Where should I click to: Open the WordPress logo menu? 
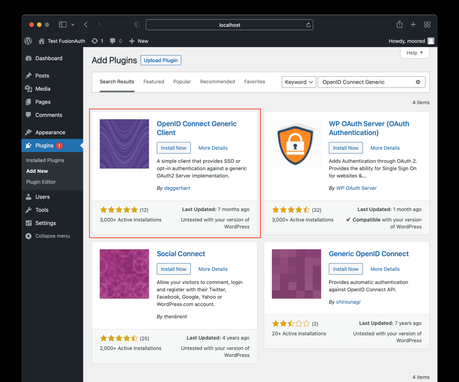coord(28,41)
